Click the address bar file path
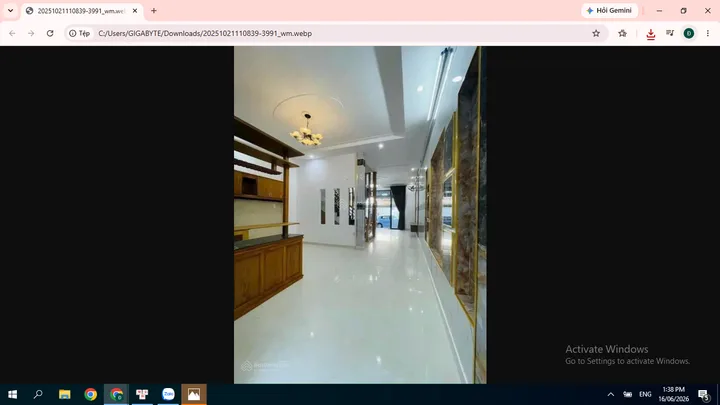The width and height of the screenshot is (720, 405). (205, 34)
